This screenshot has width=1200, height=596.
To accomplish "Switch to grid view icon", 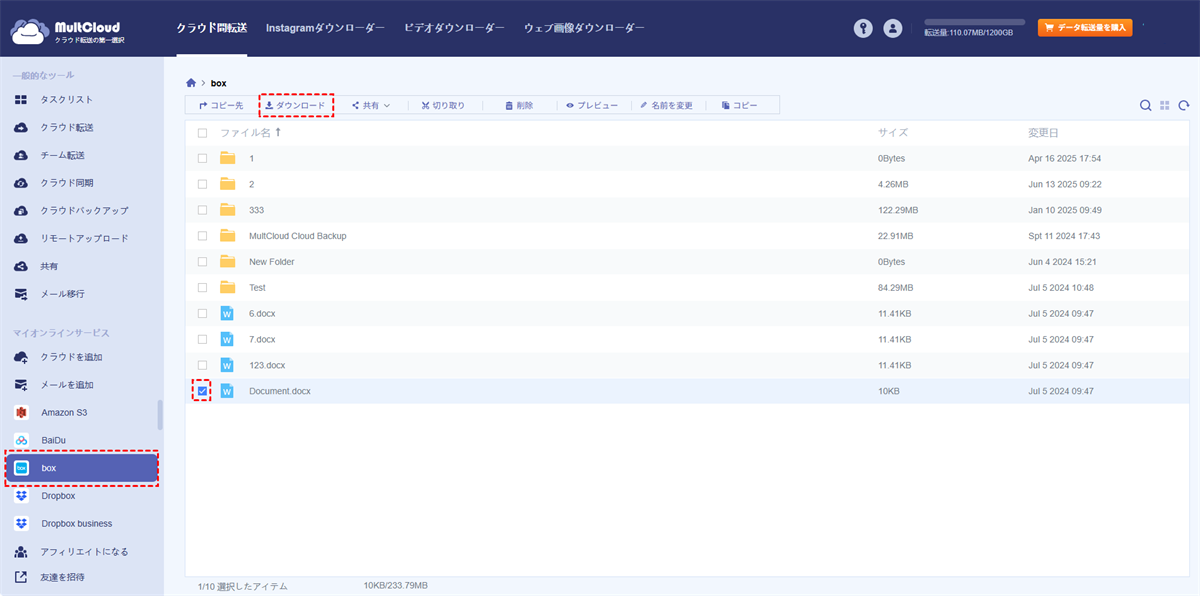I will [1165, 105].
